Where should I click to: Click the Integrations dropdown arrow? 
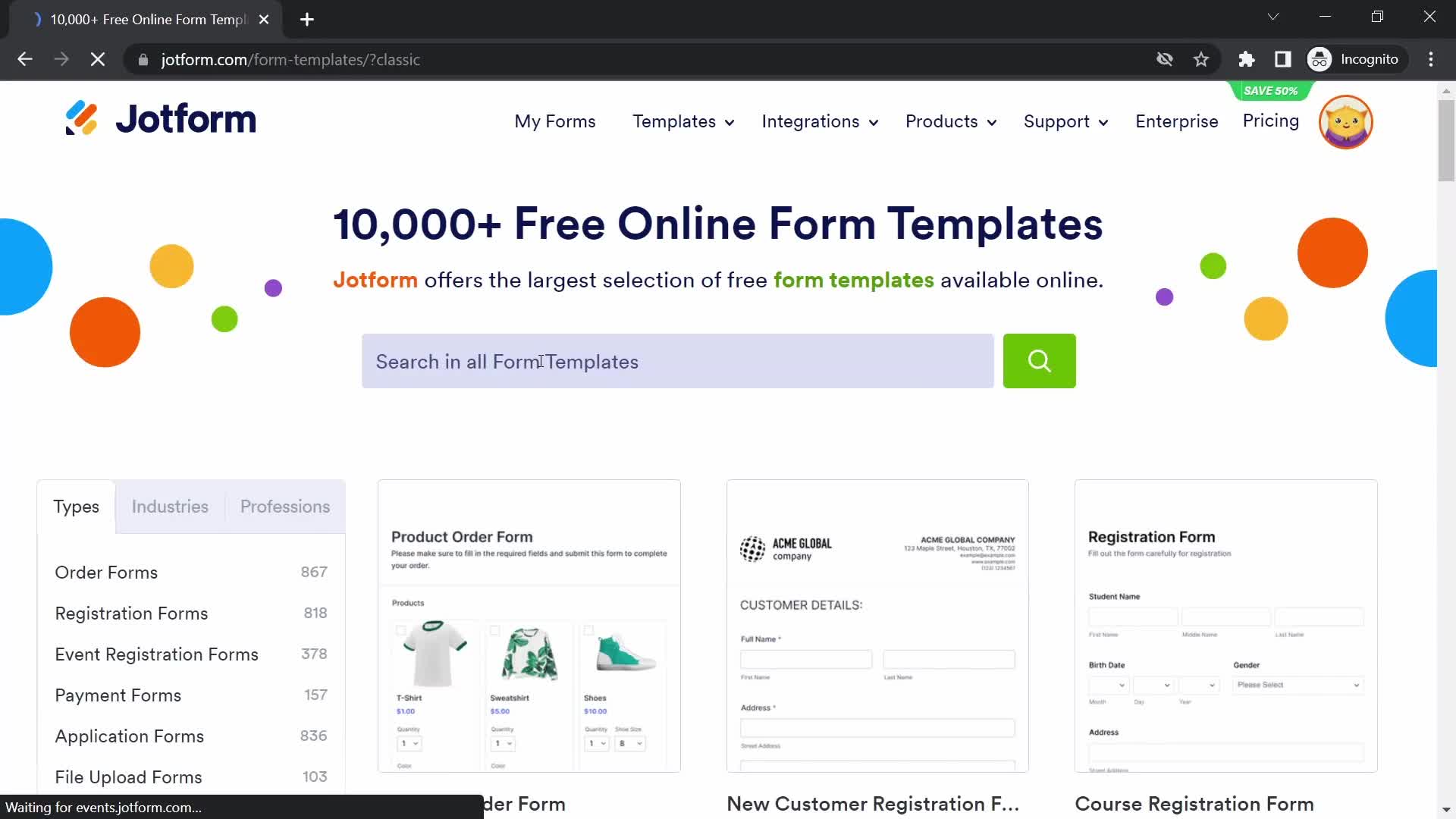click(x=874, y=121)
